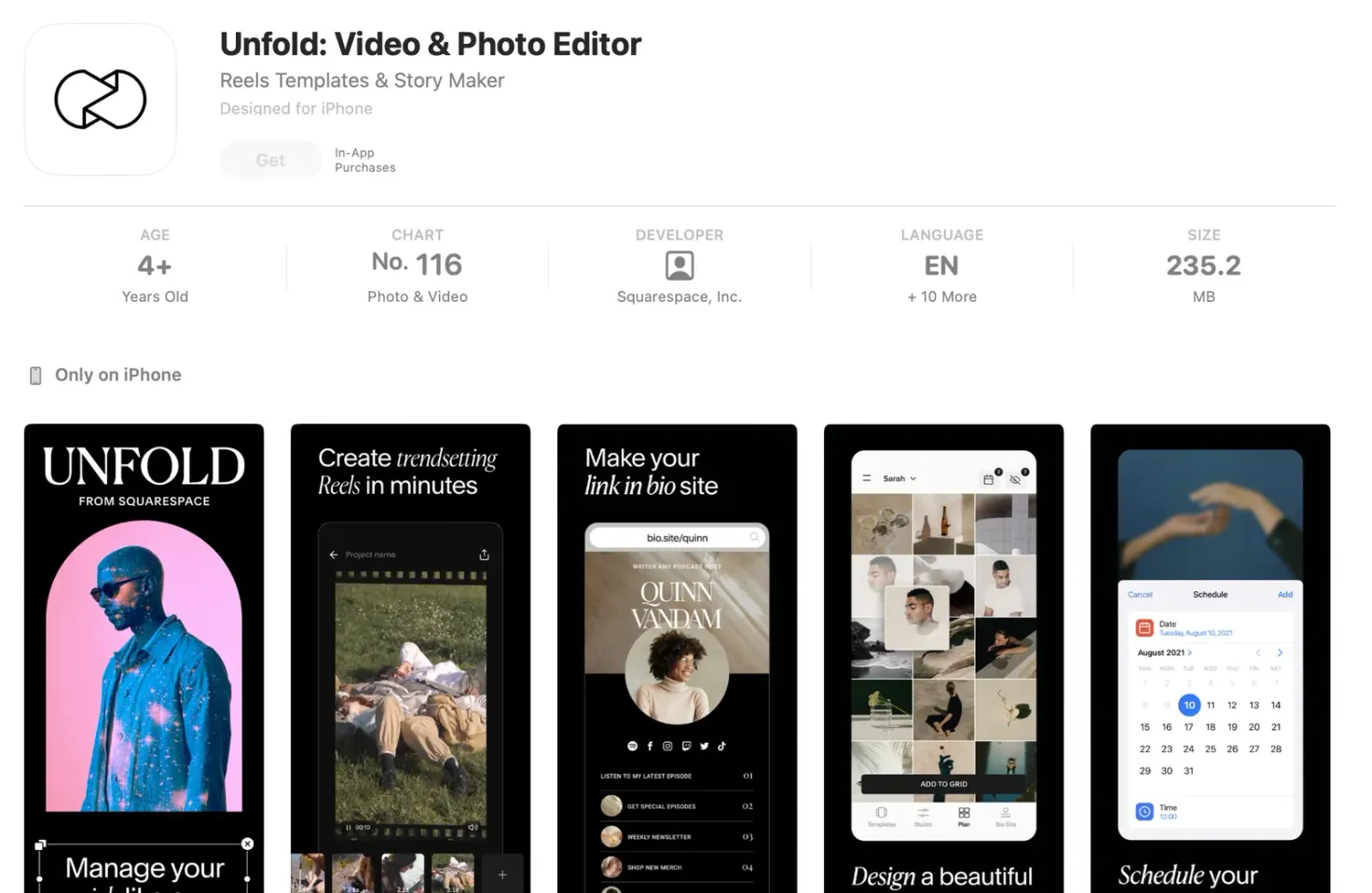The height and width of the screenshot is (893, 1372).
Task: Click the "Years Old" text
Action: (x=155, y=296)
